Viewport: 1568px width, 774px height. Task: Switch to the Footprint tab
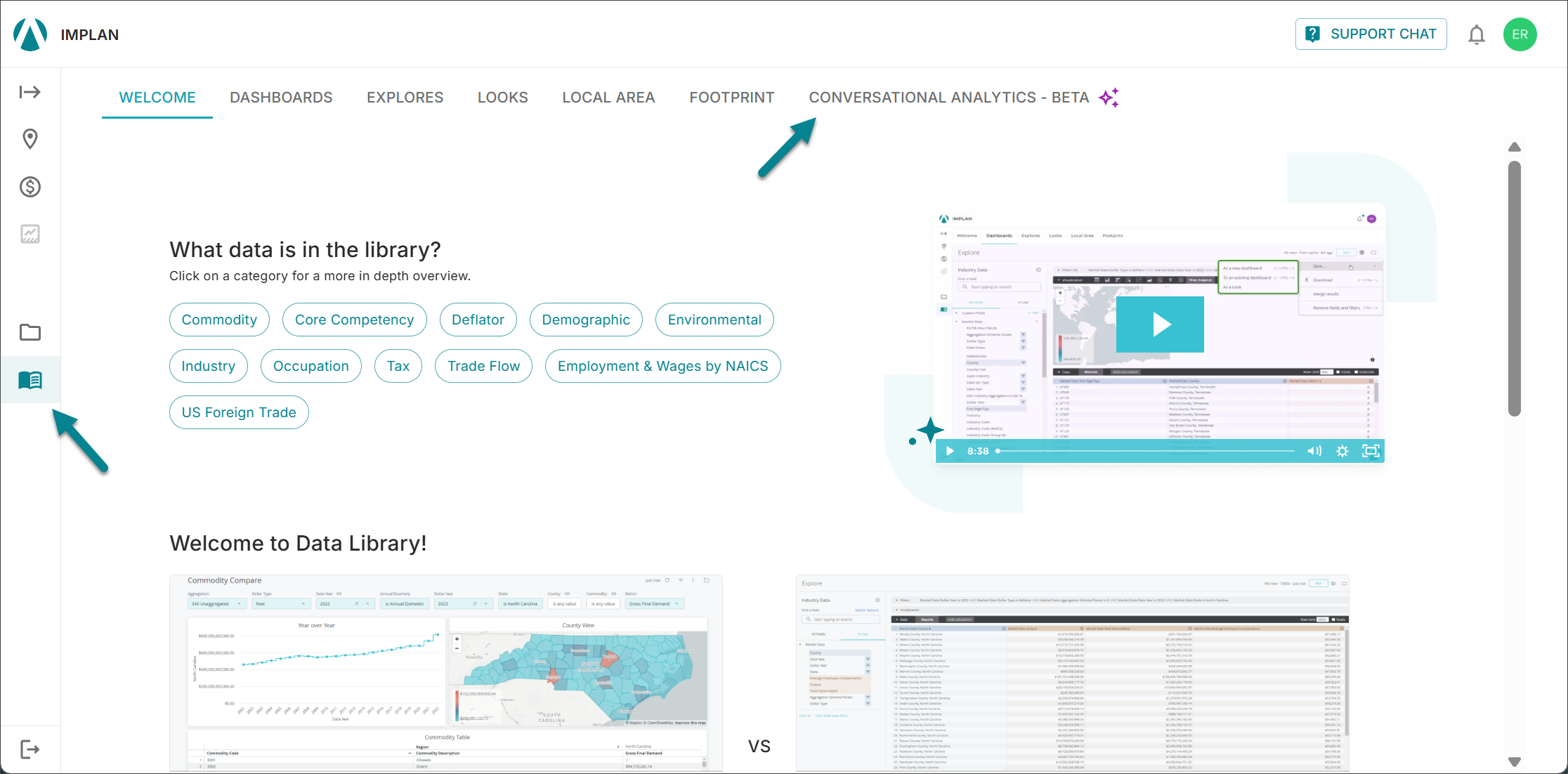[x=732, y=98]
